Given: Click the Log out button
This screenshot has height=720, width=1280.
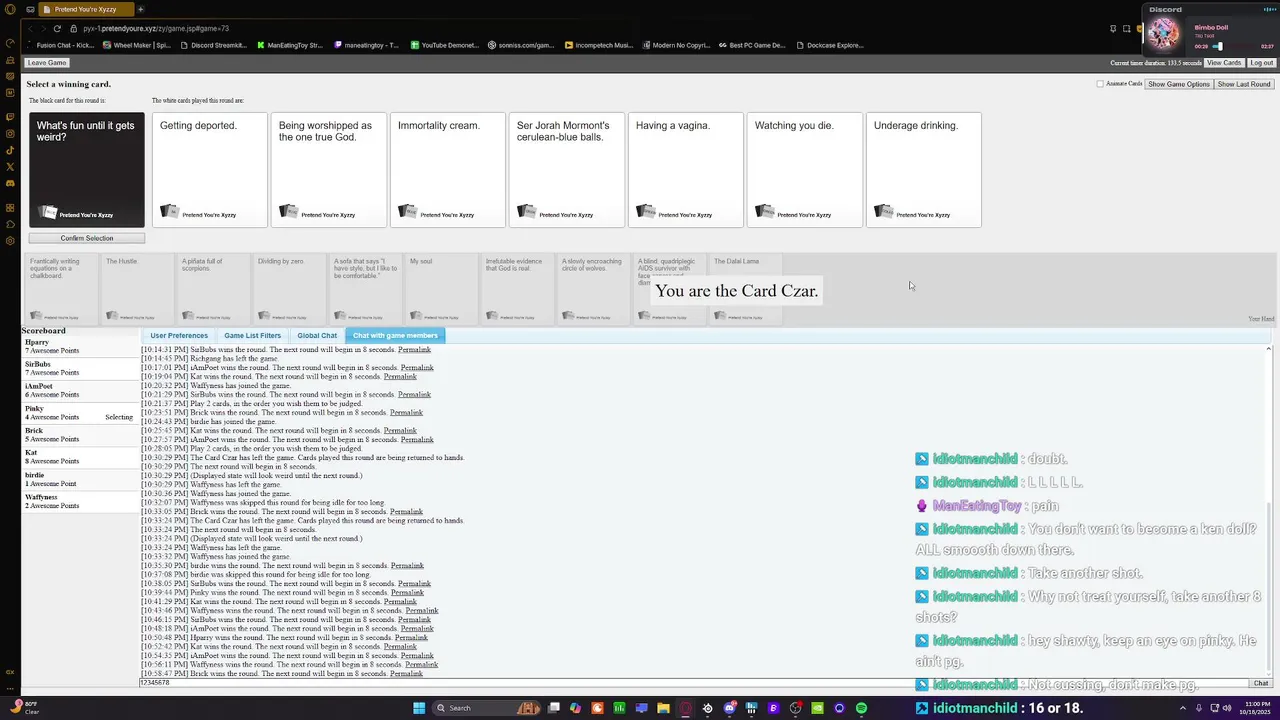Looking at the screenshot, I should [x=1262, y=63].
